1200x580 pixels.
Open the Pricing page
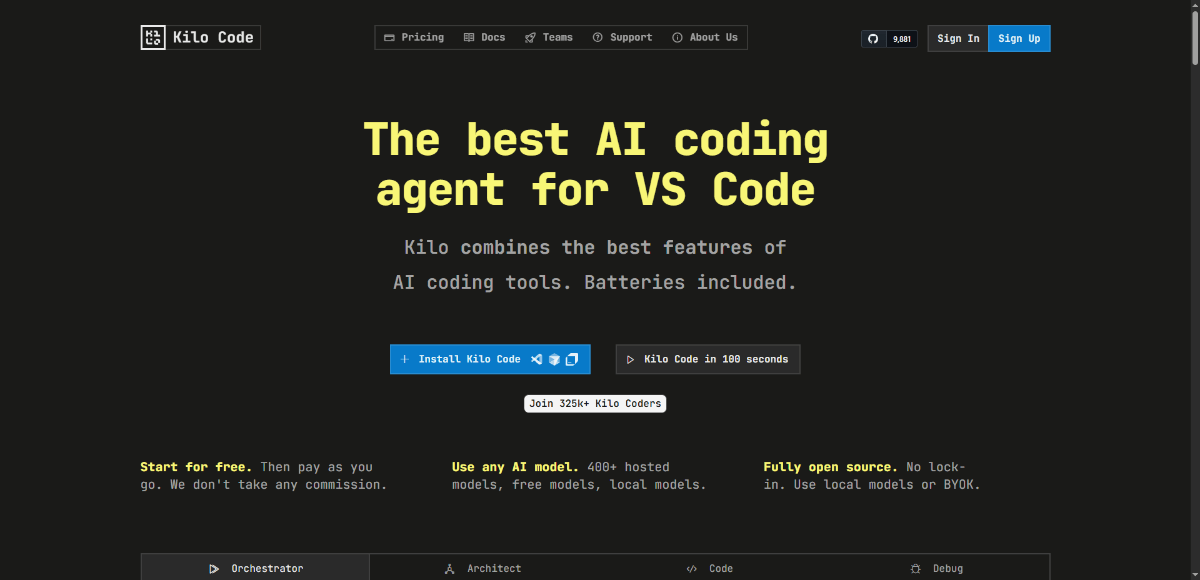414,38
